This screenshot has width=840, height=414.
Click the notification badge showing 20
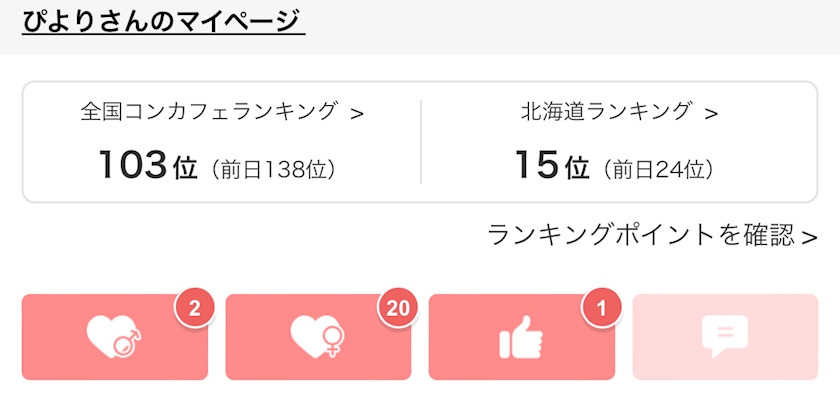click(398, 309)
